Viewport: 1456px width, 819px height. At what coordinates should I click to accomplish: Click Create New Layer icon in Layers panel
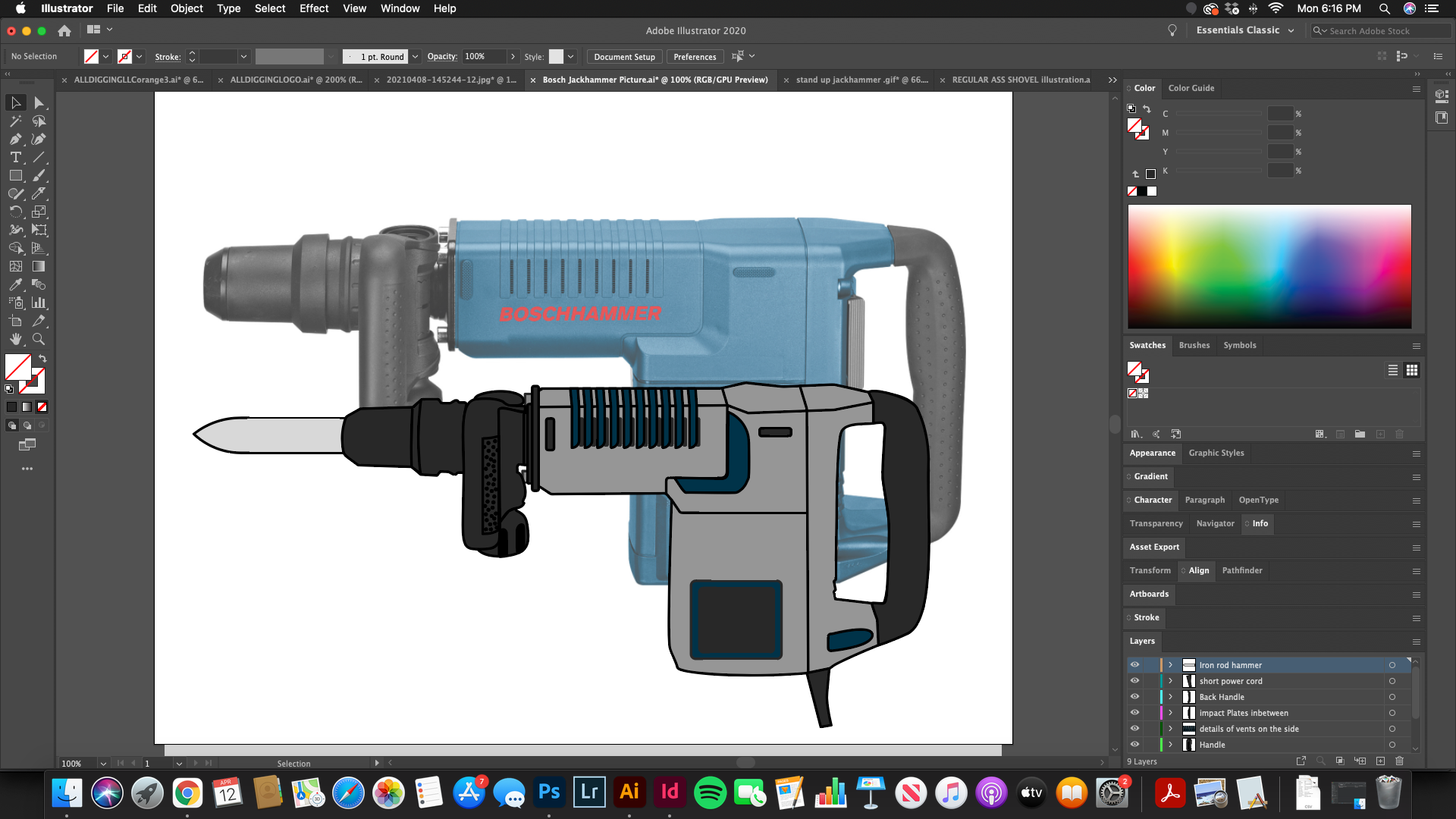point(1380,761)
